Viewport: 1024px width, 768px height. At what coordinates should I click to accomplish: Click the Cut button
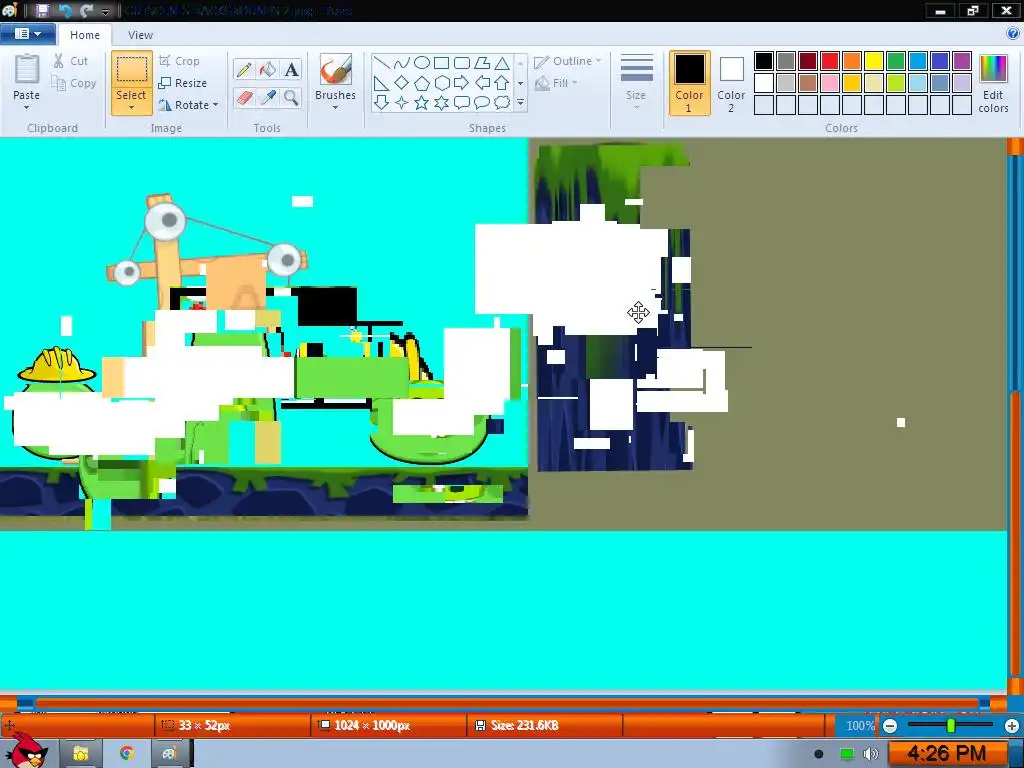pyautogui.click(x=71, y=61)
